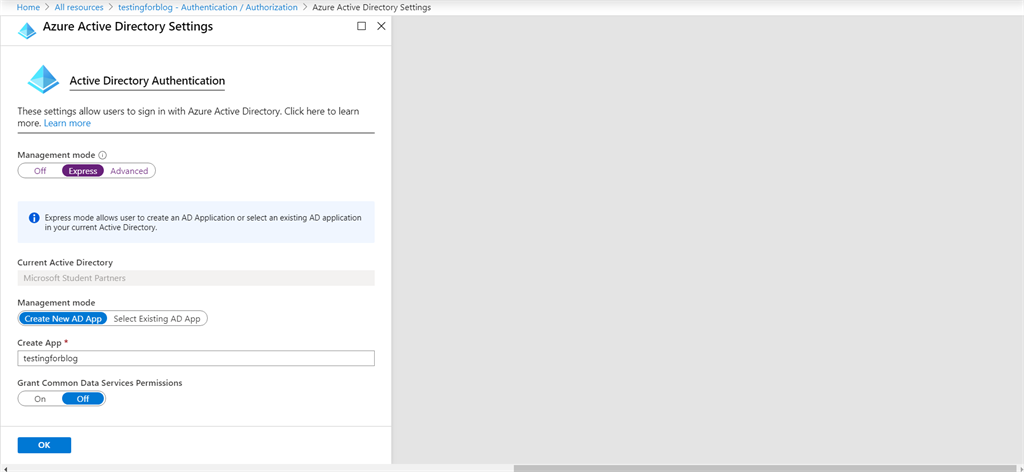1024x472 pixels.
Task: Click the large Active Directory Authentication logo
Action: pos(43,80)
